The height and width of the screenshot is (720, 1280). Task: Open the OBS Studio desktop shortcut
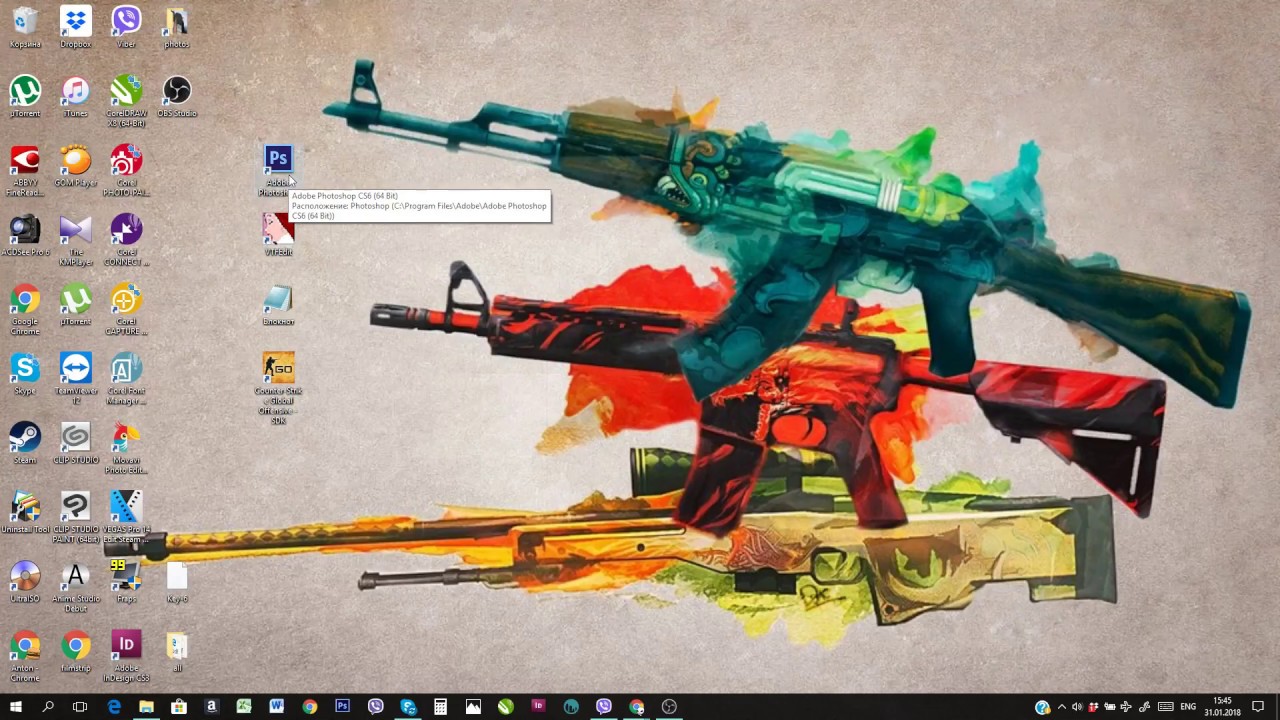point(177,96)
